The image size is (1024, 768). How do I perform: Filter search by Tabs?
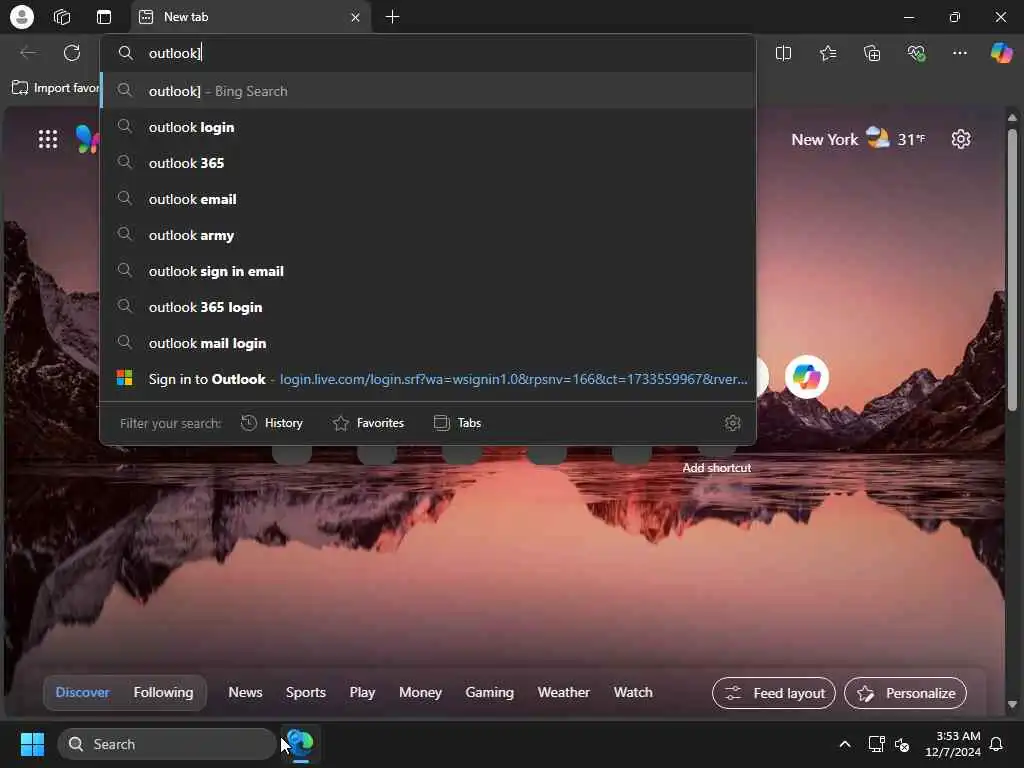(x=458, y=423)
